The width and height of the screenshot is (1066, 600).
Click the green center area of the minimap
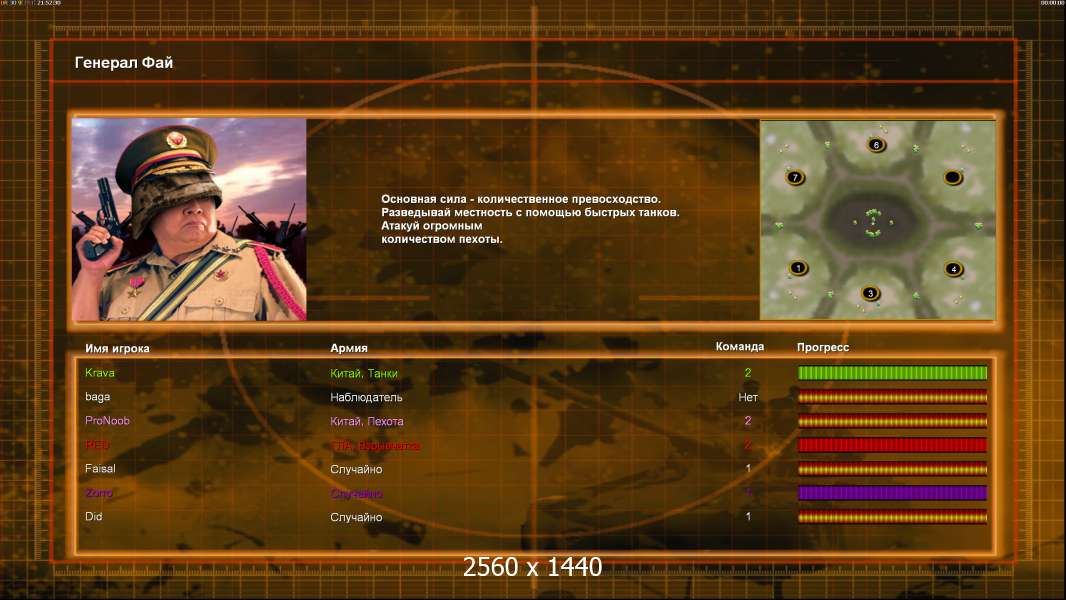(874, 222)
